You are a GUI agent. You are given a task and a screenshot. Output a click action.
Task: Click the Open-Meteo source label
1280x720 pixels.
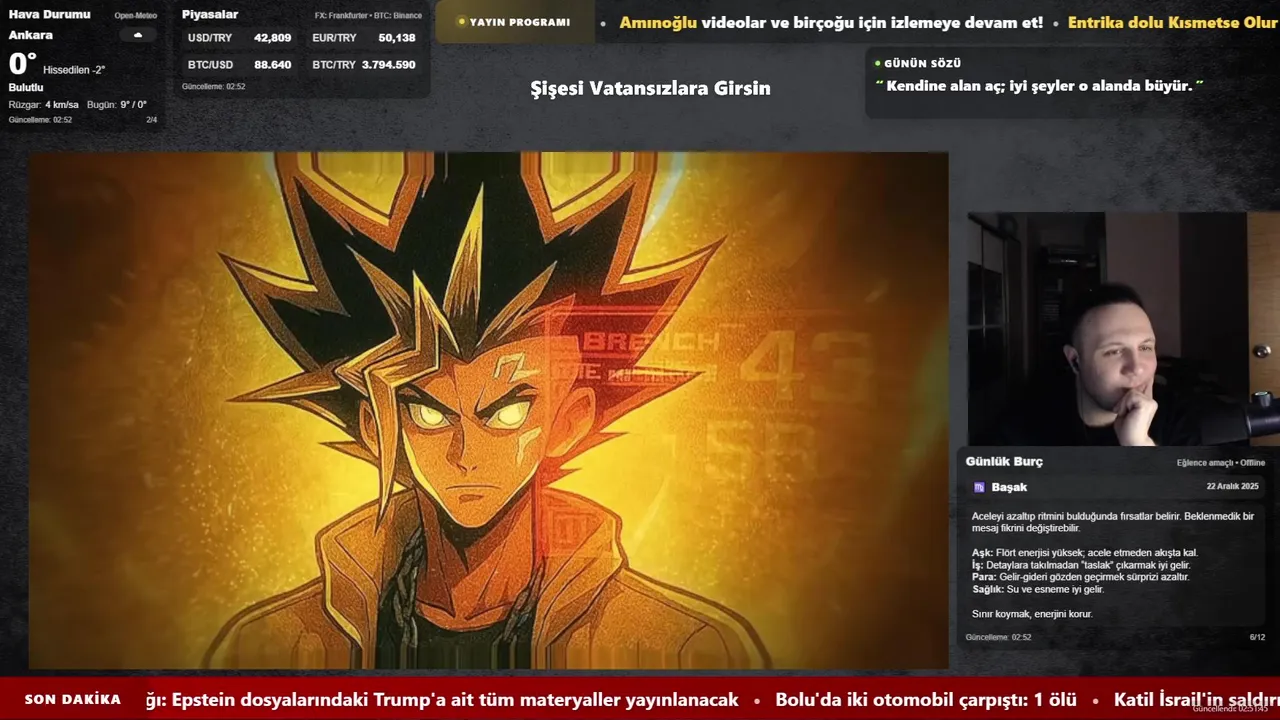click(135, 15)
